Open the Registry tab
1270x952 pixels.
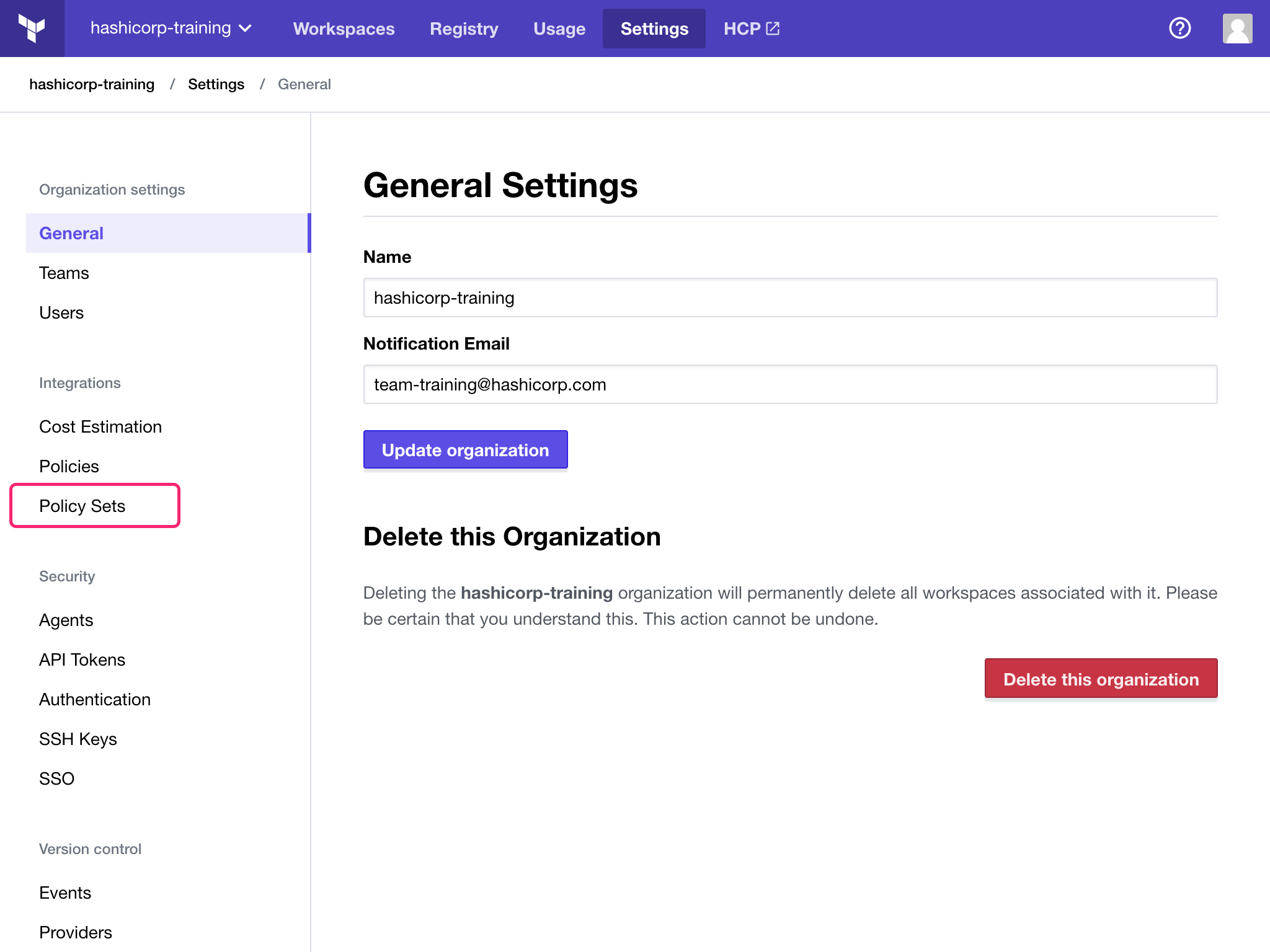point(464,29)
